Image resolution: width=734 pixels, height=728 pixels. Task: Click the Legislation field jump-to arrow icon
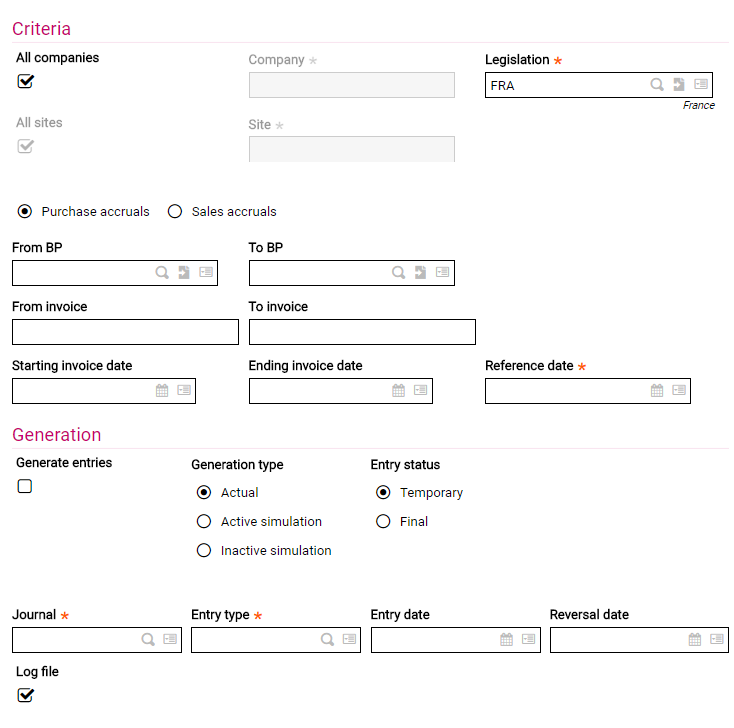point(679,85)
